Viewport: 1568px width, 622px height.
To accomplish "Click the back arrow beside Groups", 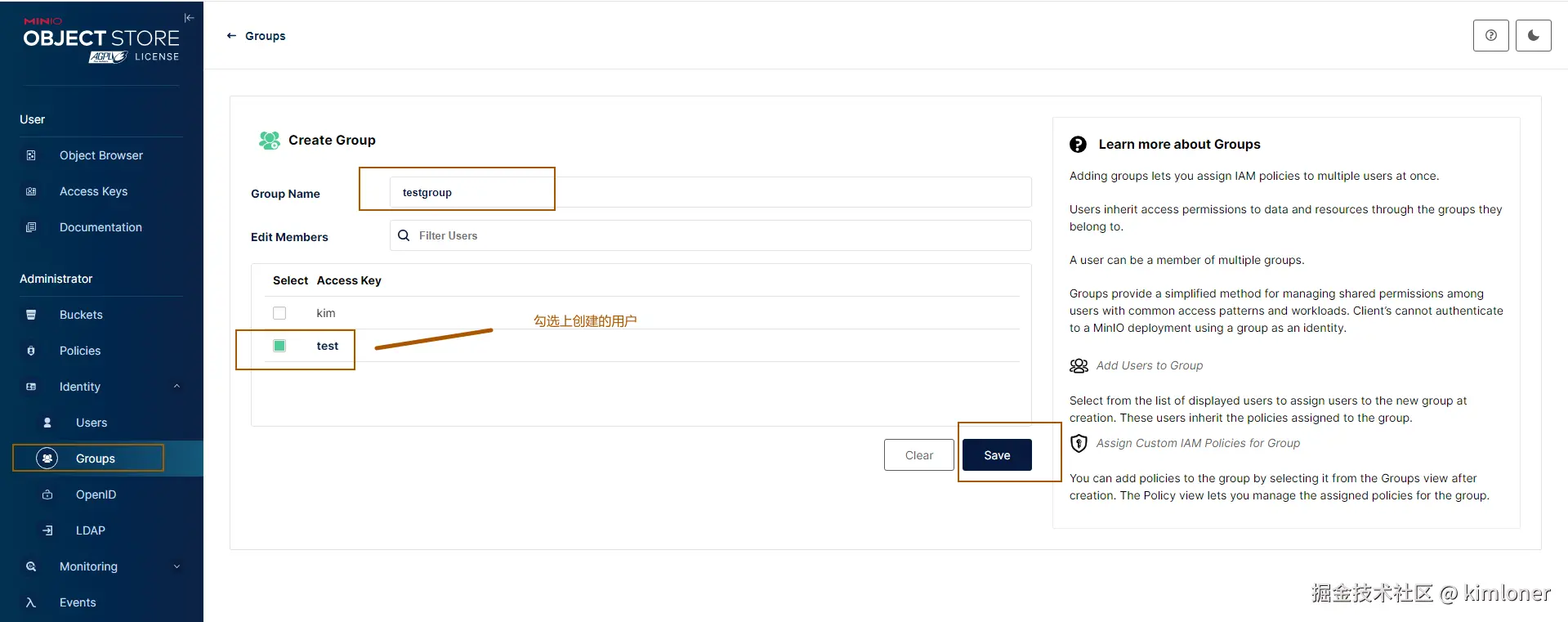I will [231, 36].
